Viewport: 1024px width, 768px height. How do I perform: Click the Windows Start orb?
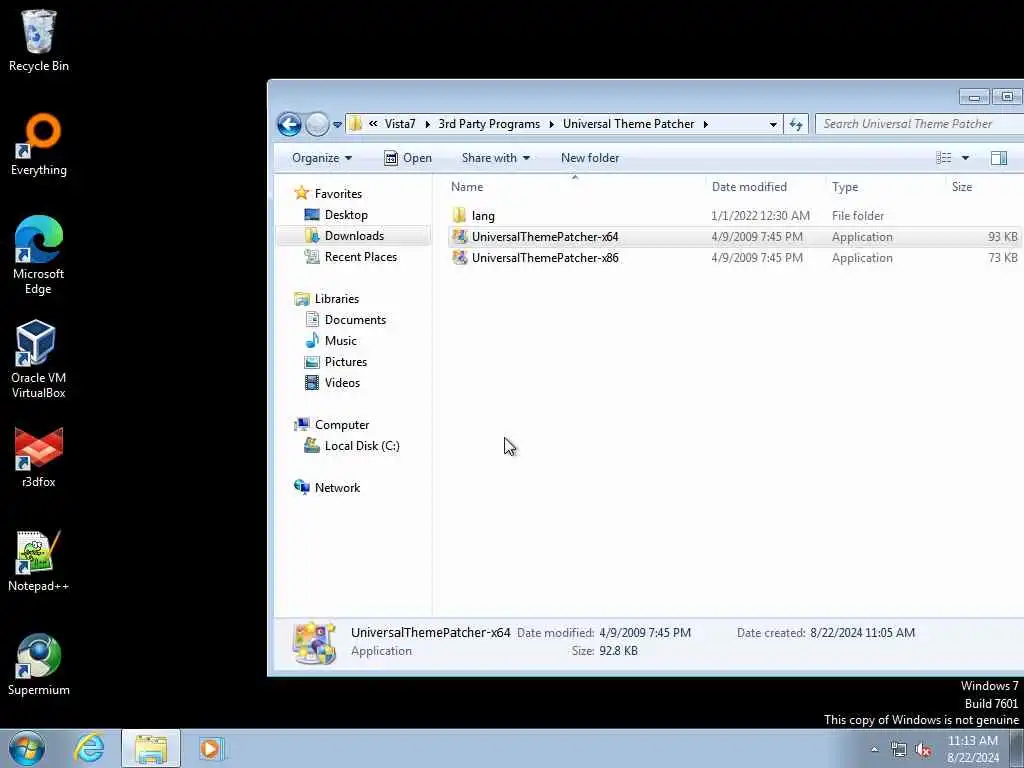tap(27, 748)
